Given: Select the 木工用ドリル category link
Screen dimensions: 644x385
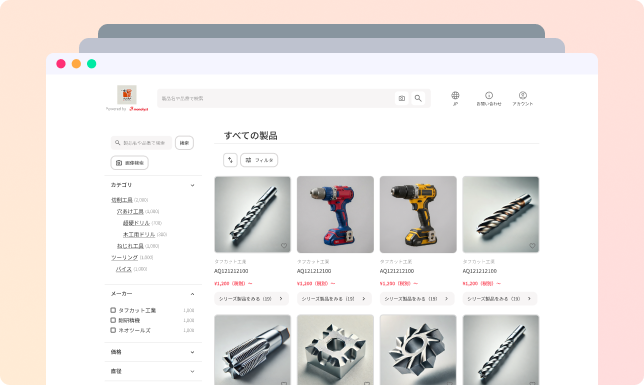Looking at the screenshot, I should click(x=139, y=235).
